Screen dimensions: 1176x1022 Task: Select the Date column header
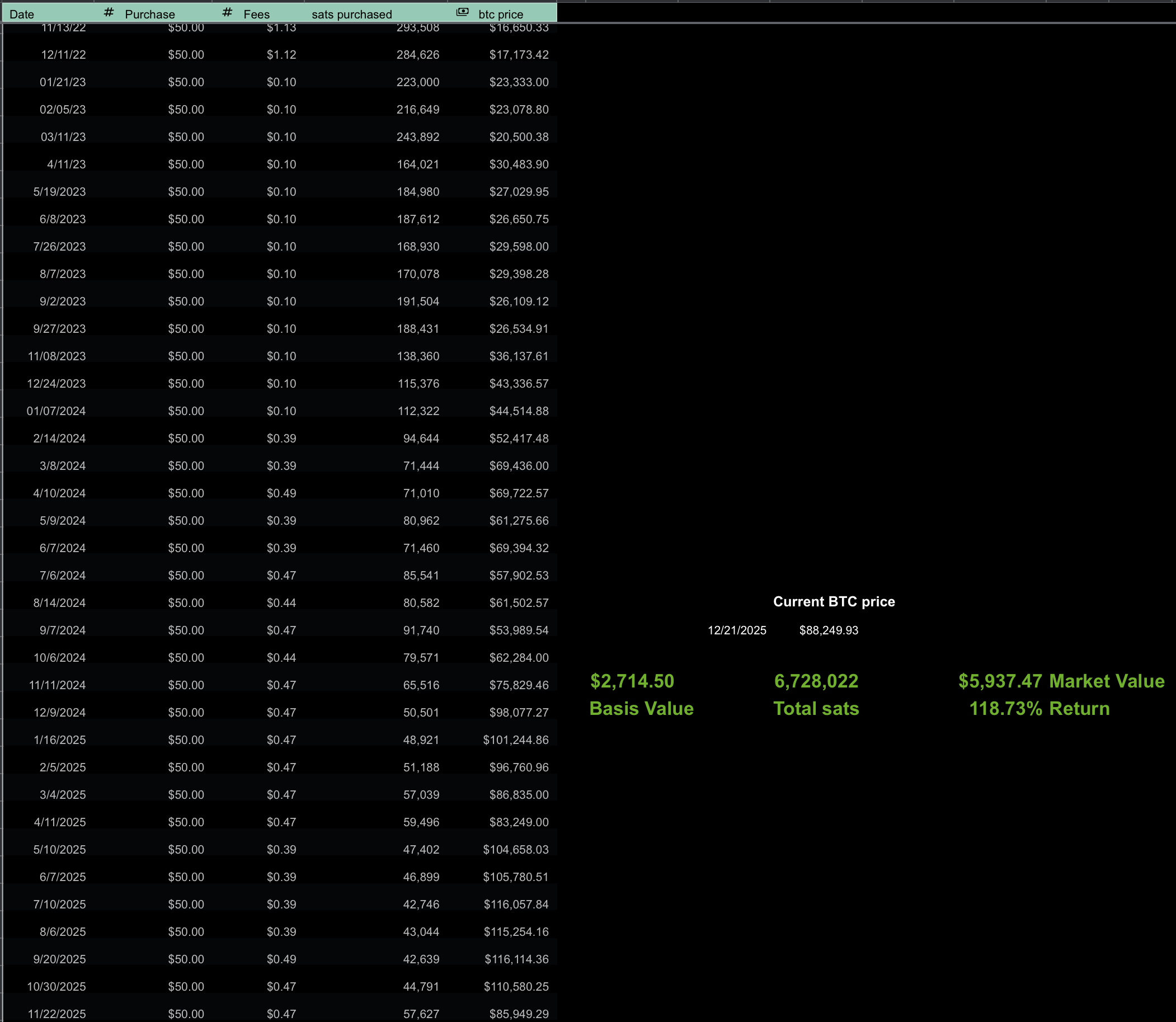point(22,14)
